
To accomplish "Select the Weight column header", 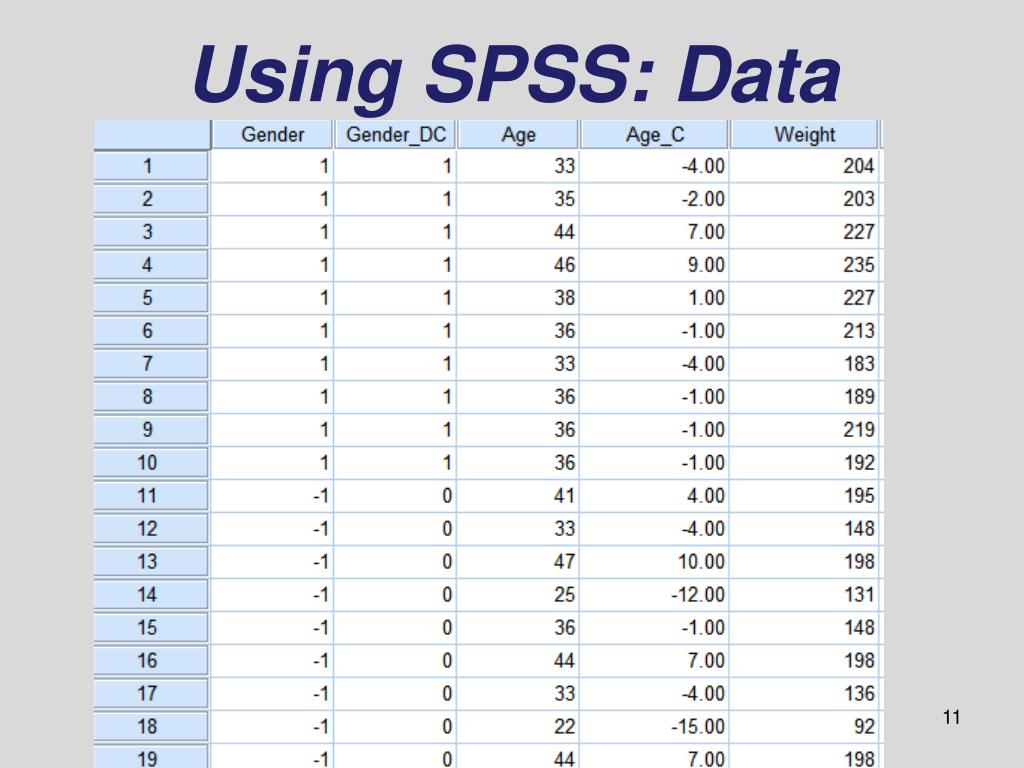I will [x=804, y=135].
